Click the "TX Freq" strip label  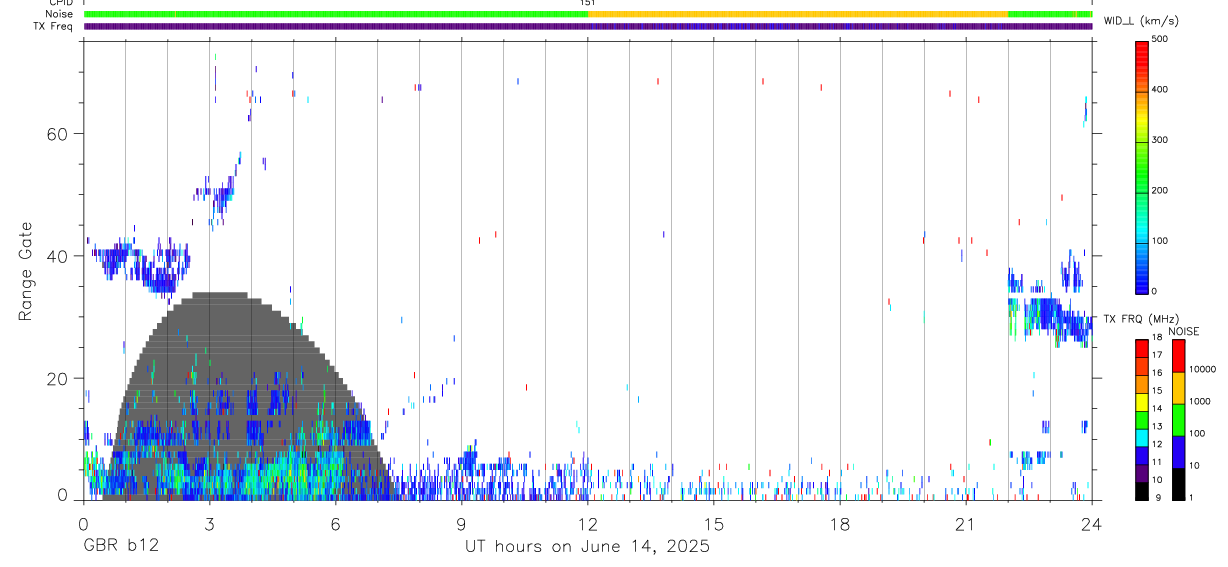tap(54, 26)
